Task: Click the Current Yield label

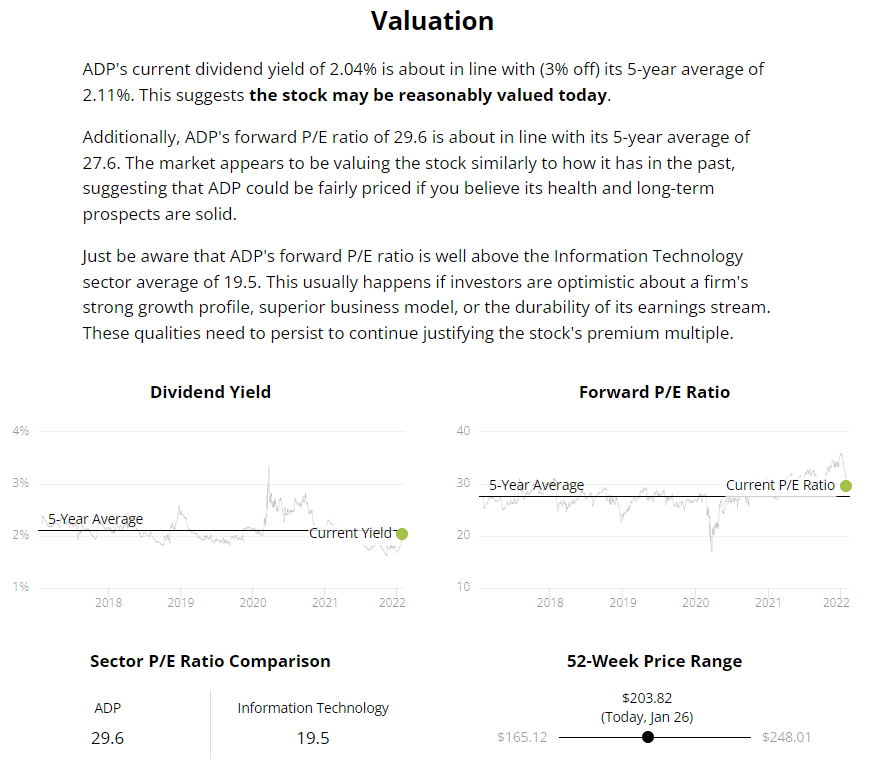Action: (x=350, y=533)
